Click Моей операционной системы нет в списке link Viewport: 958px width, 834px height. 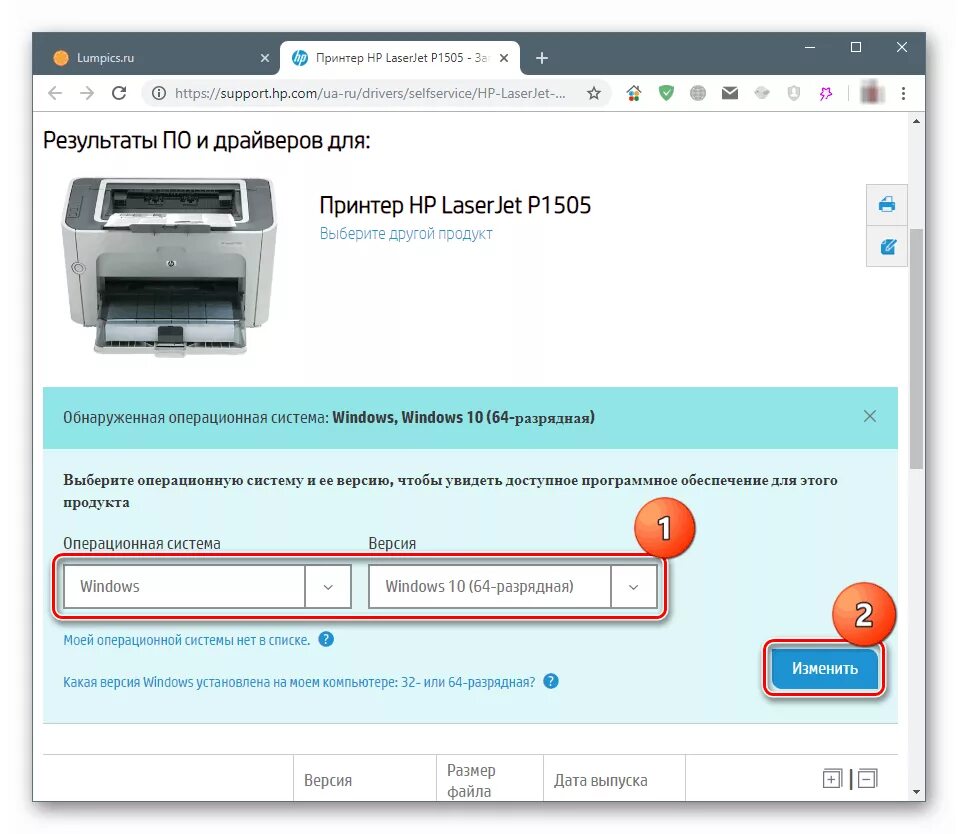click(x=186, y=640)
